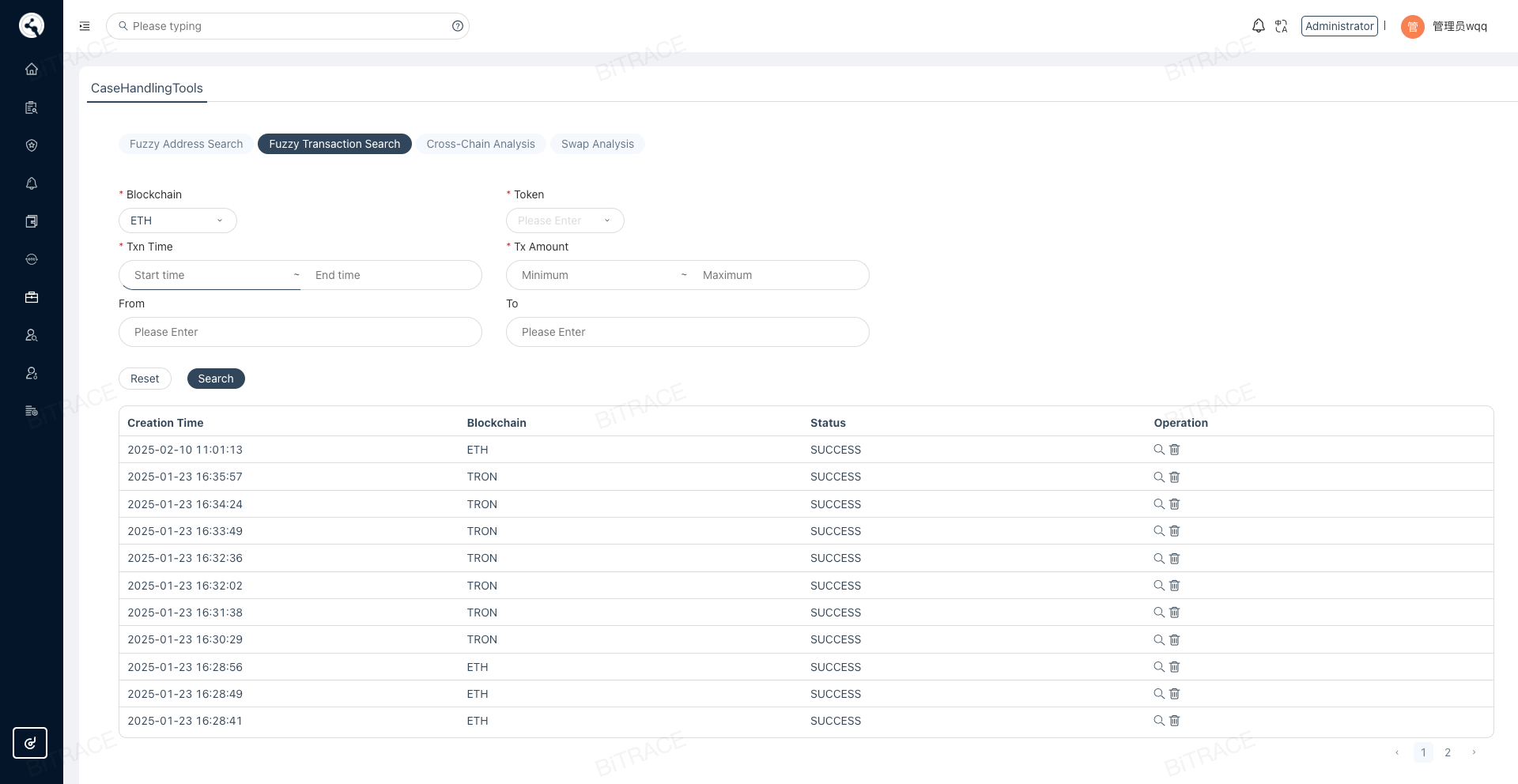The height and width of the screenshot is (784, 1518).
Task: Click the help icon in search bar
Action: tap(458, 26)
